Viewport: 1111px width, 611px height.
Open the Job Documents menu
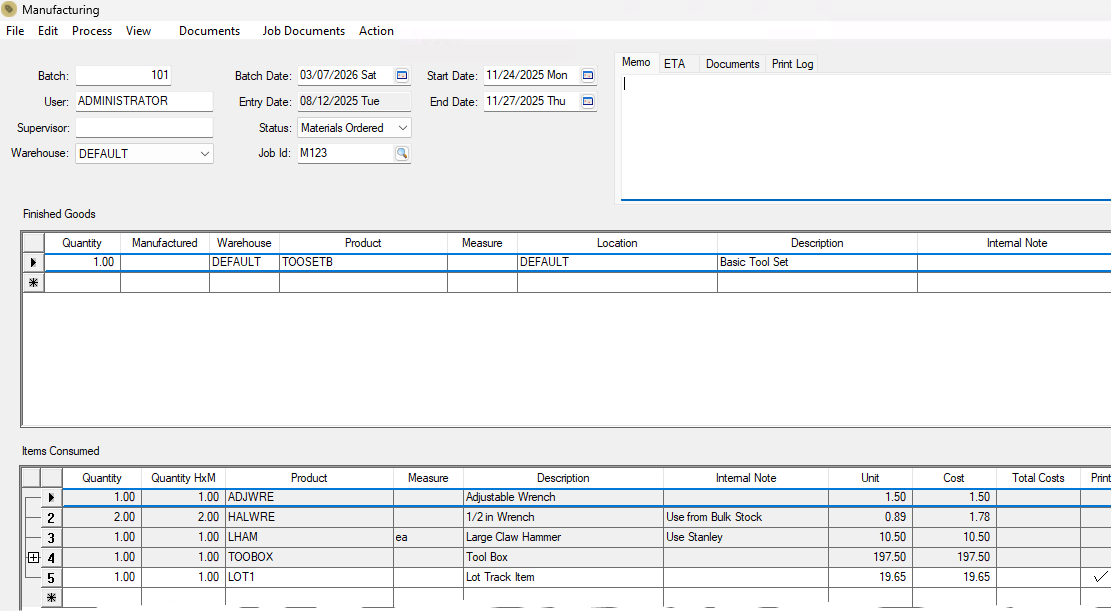tap(303, 31)
